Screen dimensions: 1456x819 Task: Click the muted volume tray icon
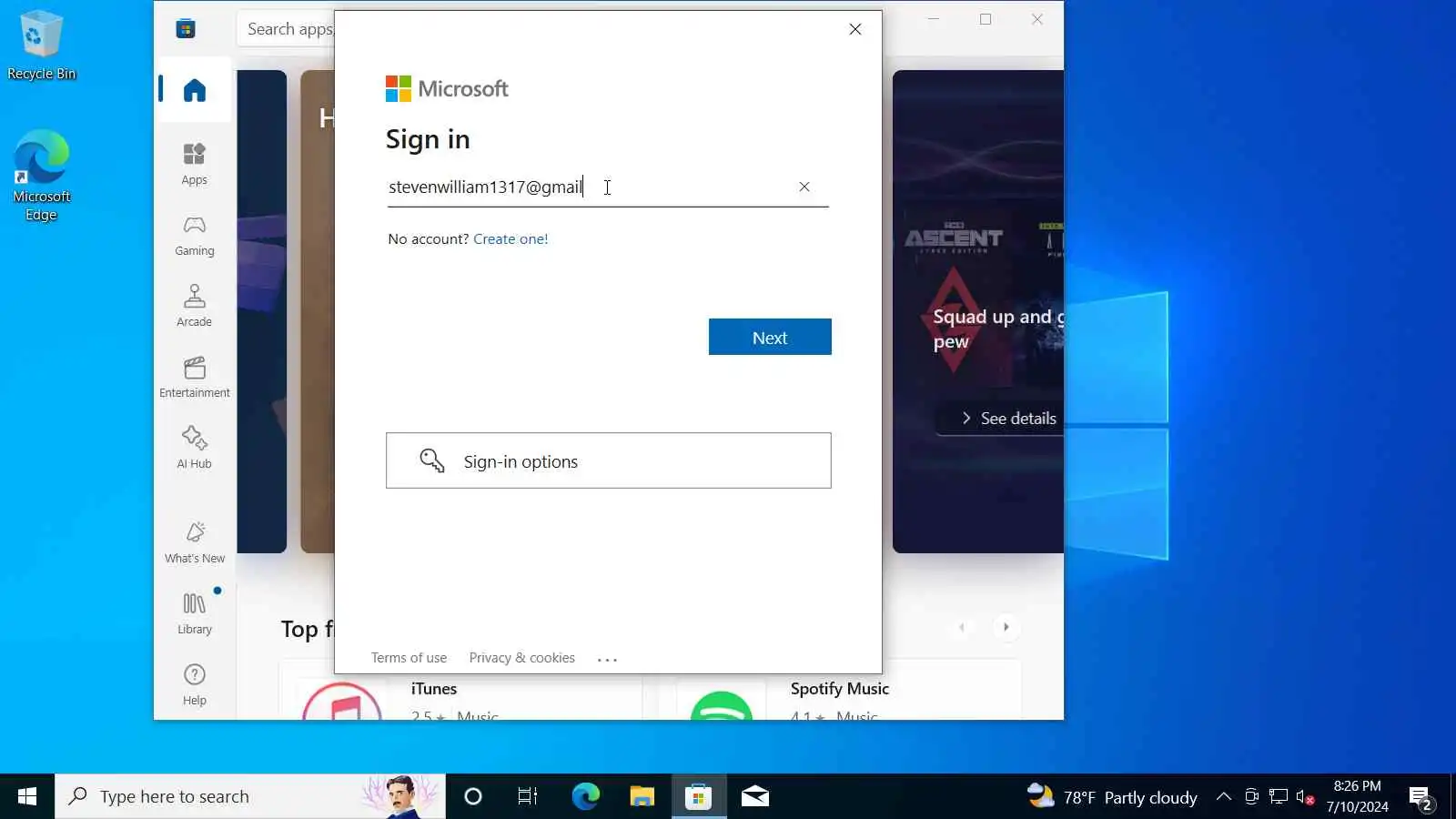click(1305, 797)
